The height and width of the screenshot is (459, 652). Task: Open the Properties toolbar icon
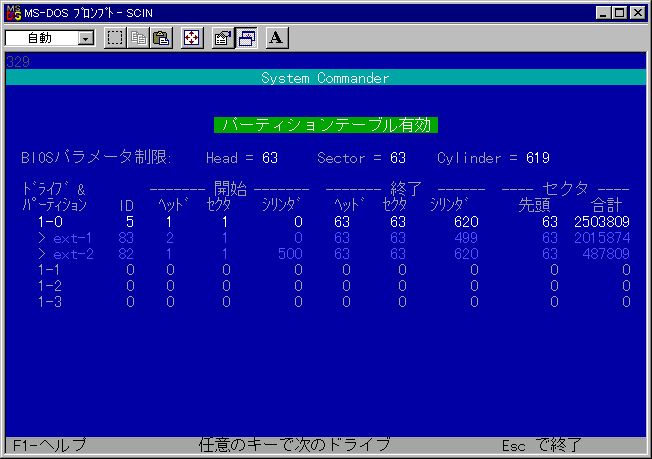coord(223,38)
